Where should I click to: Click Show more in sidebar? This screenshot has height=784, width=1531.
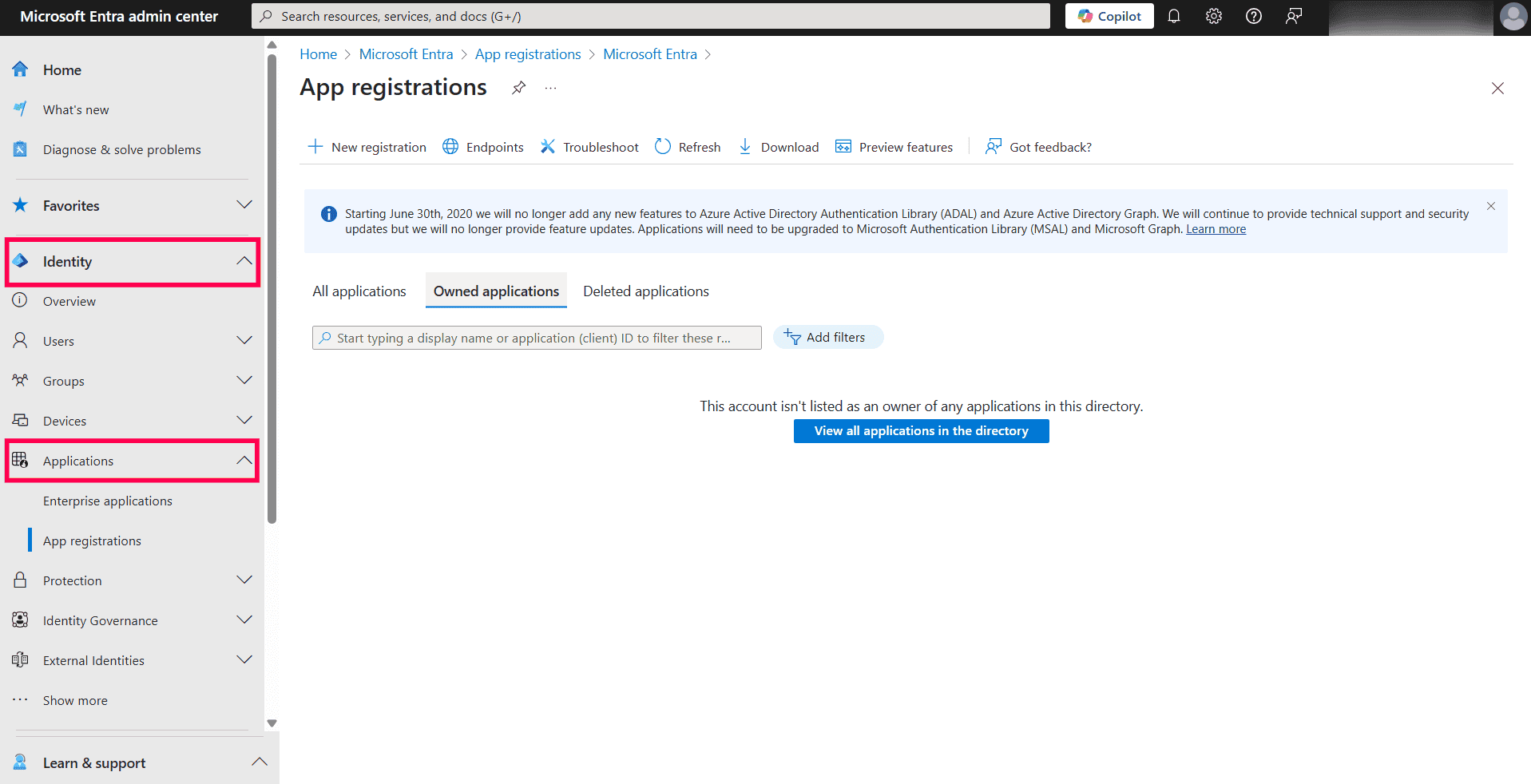tap(75, 700)
